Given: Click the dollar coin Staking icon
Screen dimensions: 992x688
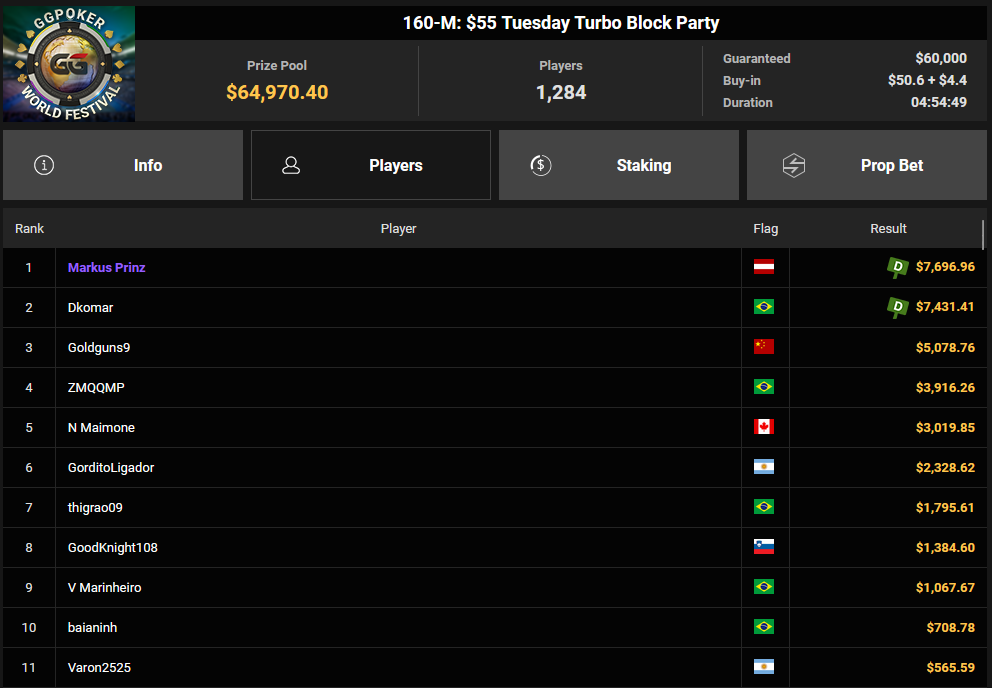Looking at the screenshot, I should [x=540, y=165].
